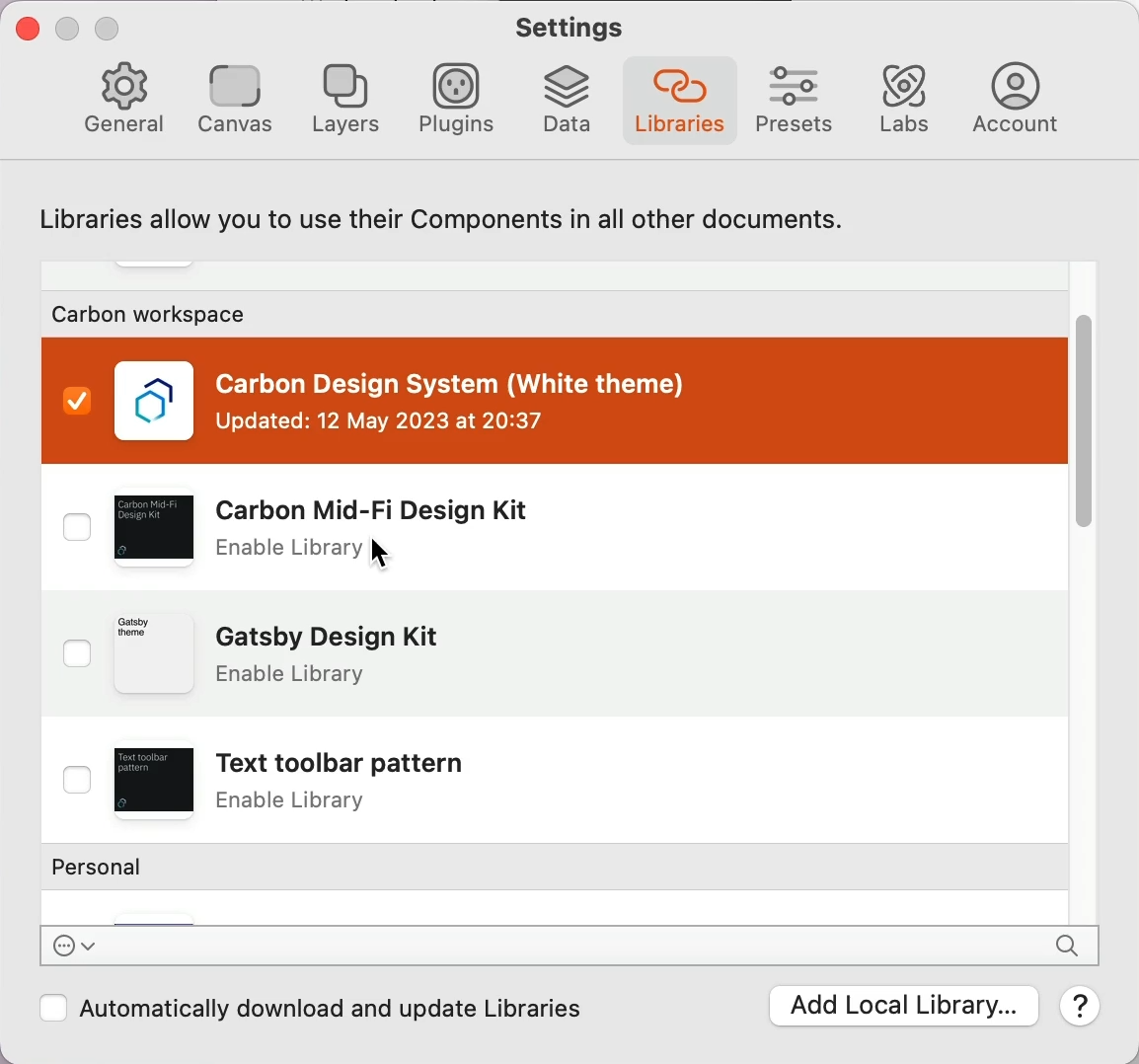Enable the Carbon Mid-Fi Design Kit library
The height and width of the screenshot is (1064, 1139).
click(77, 528)
